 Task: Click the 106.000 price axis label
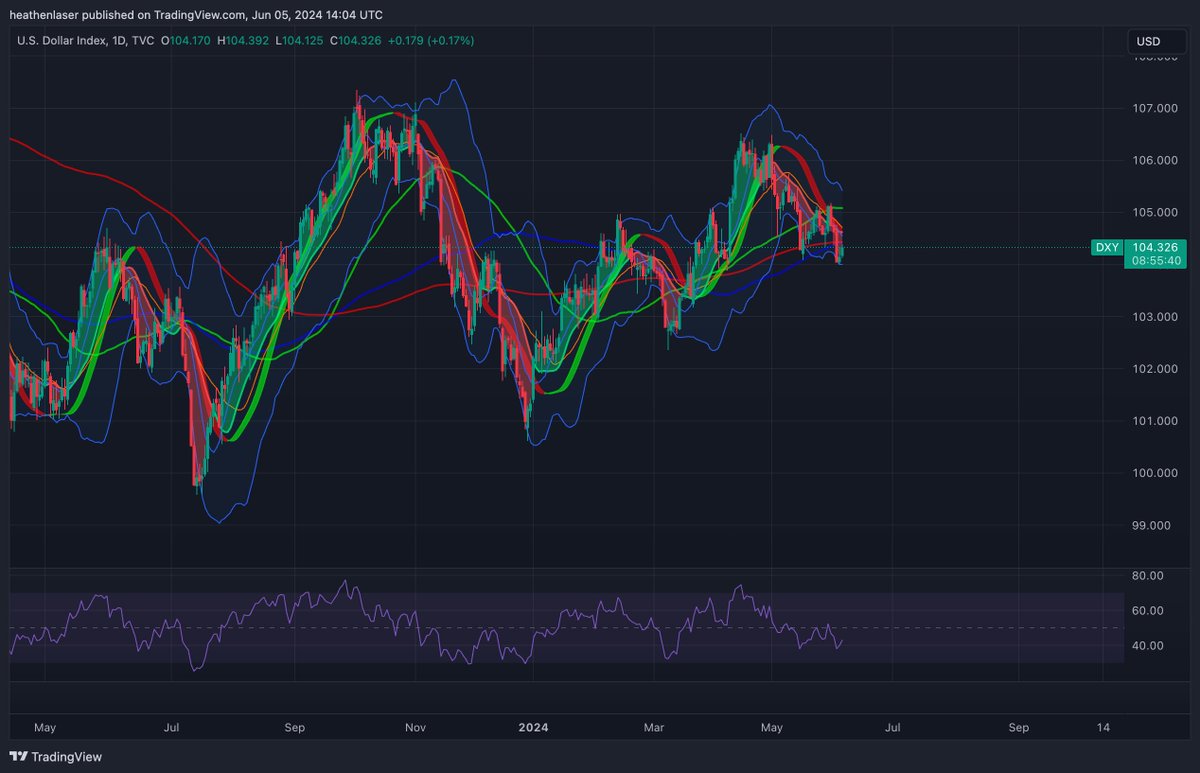coord(1155,160)
